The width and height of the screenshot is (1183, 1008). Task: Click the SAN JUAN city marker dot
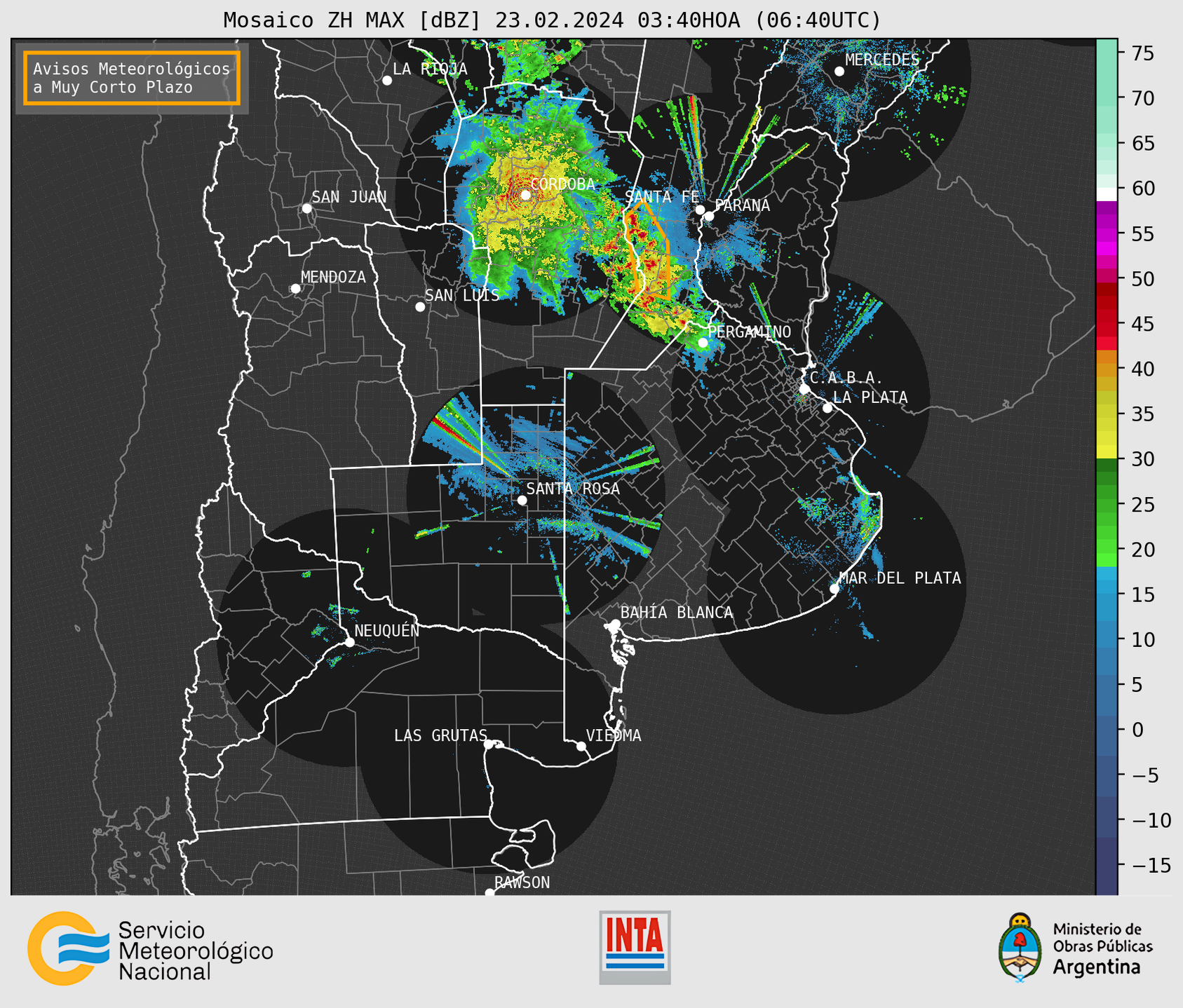(306, 208)
